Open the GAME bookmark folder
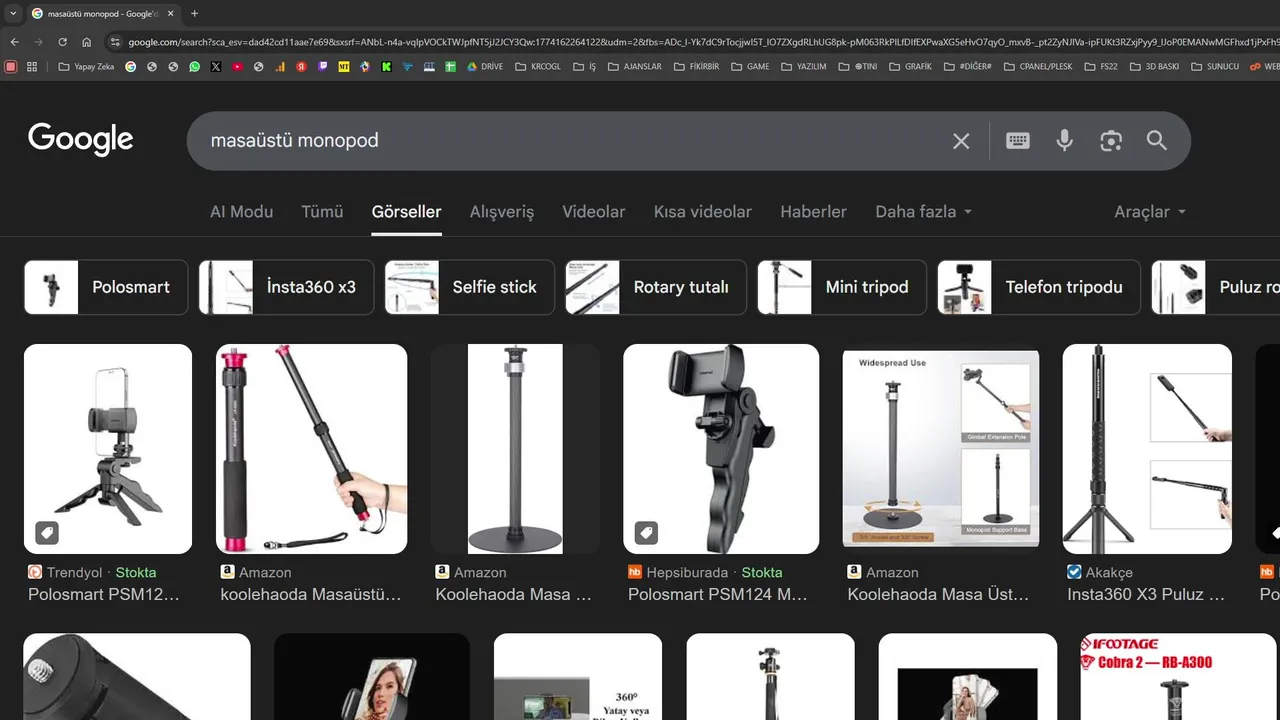 click(750, 67)
